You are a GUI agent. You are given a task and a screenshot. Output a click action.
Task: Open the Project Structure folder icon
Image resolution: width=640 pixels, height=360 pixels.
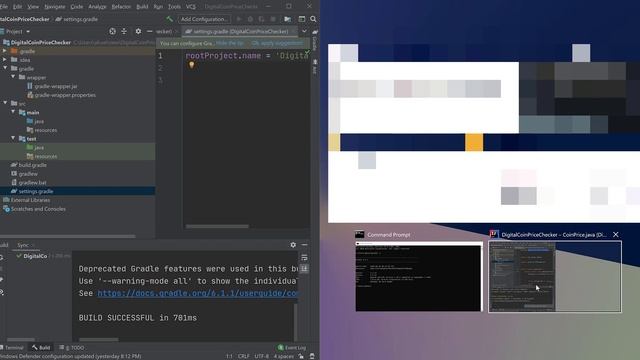(288, 19)
